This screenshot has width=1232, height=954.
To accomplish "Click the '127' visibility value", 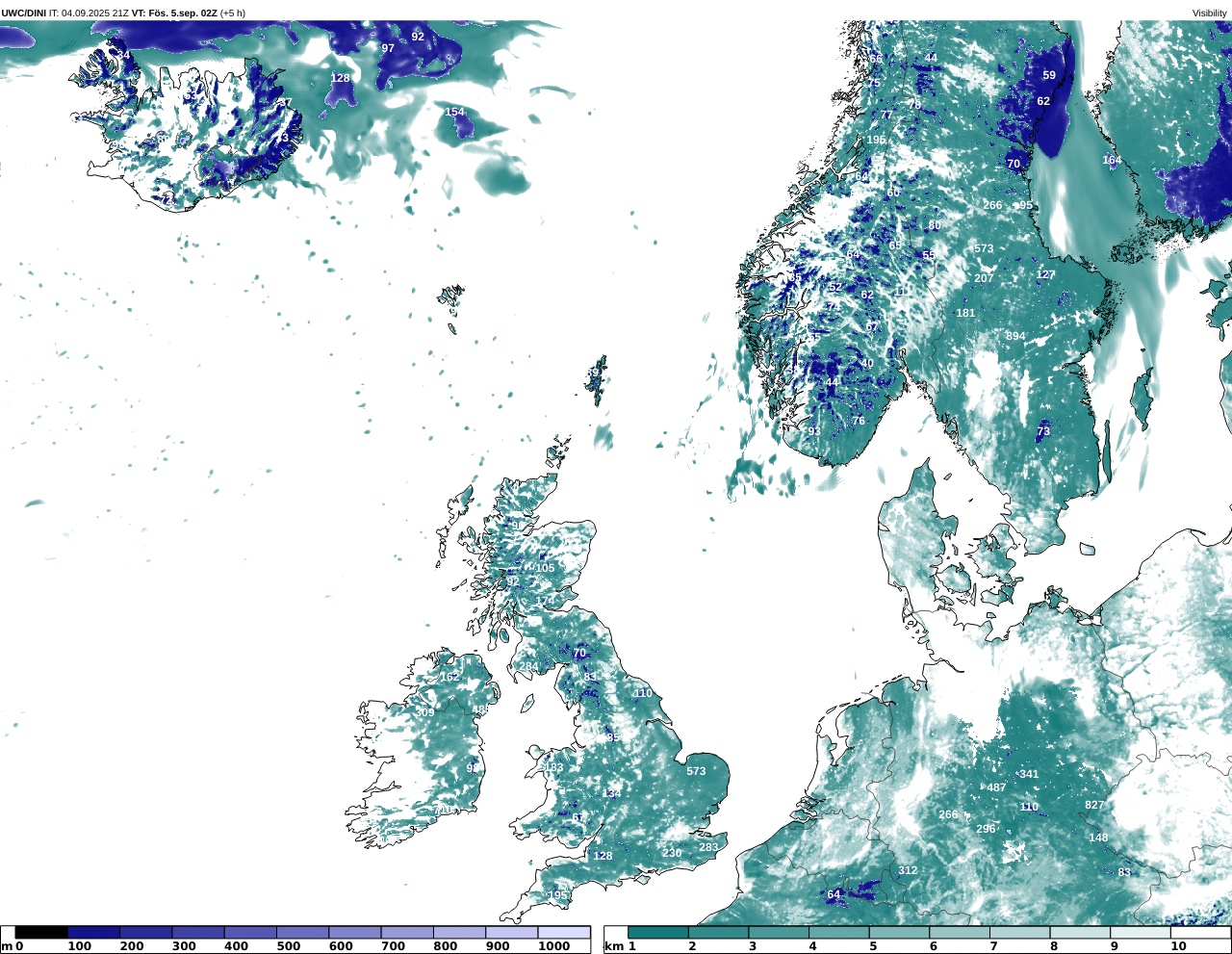I will pyautogui.click(x=1045, y=274).
